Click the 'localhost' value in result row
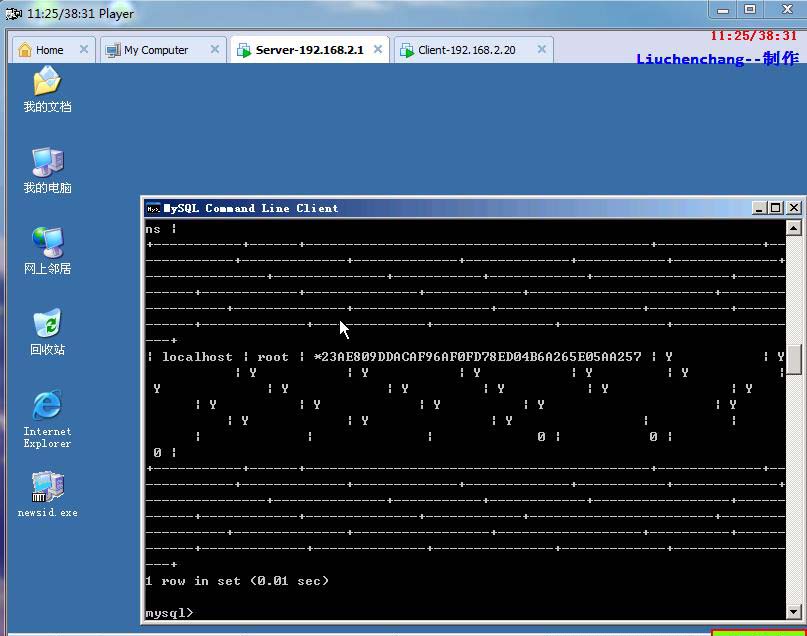The width and height of the screenshot is (807, 636). click(197, 357)
